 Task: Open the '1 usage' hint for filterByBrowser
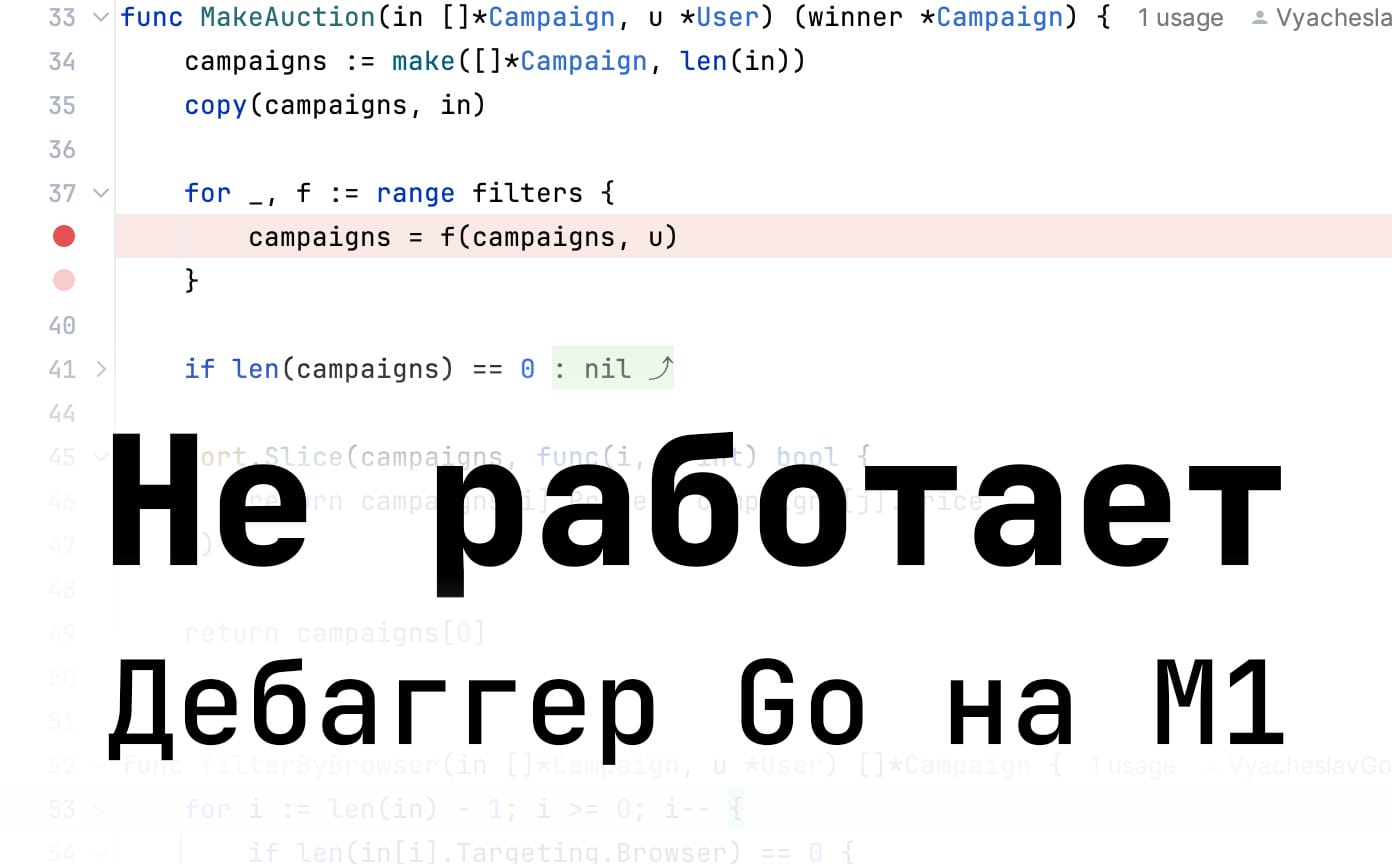point(1132,766)
